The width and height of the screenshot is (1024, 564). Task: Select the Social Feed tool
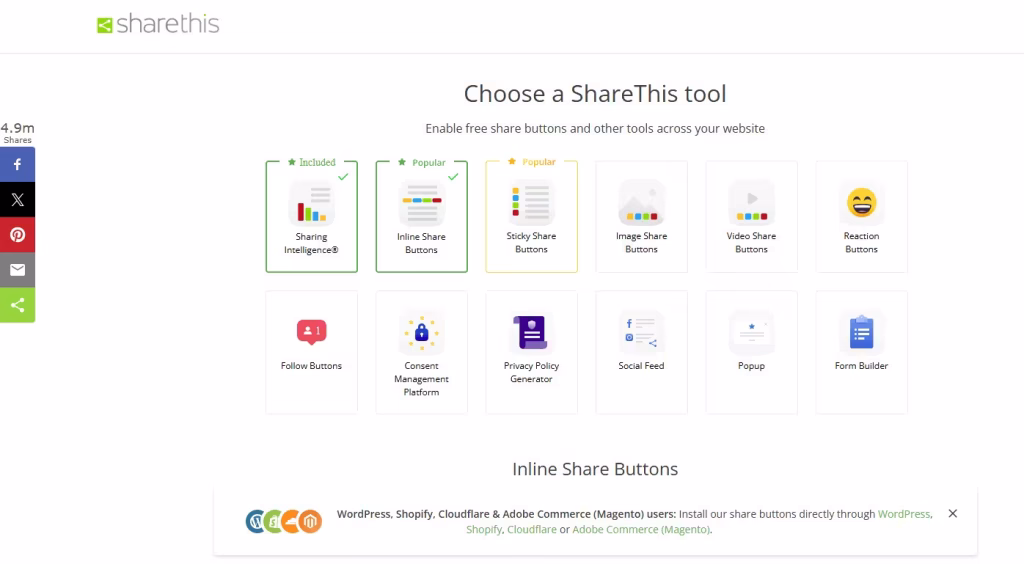click(641, 352)
